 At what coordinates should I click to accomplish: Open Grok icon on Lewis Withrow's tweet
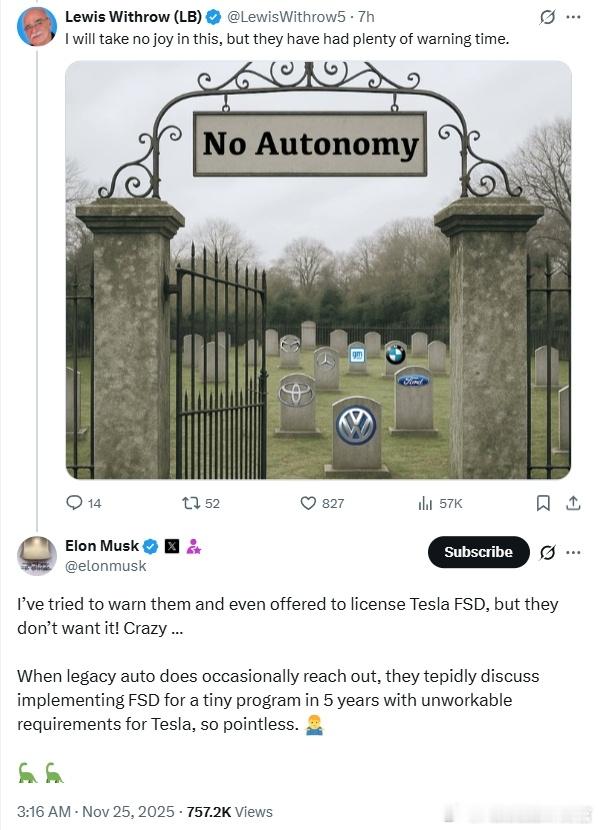click(x=547, y=17)
